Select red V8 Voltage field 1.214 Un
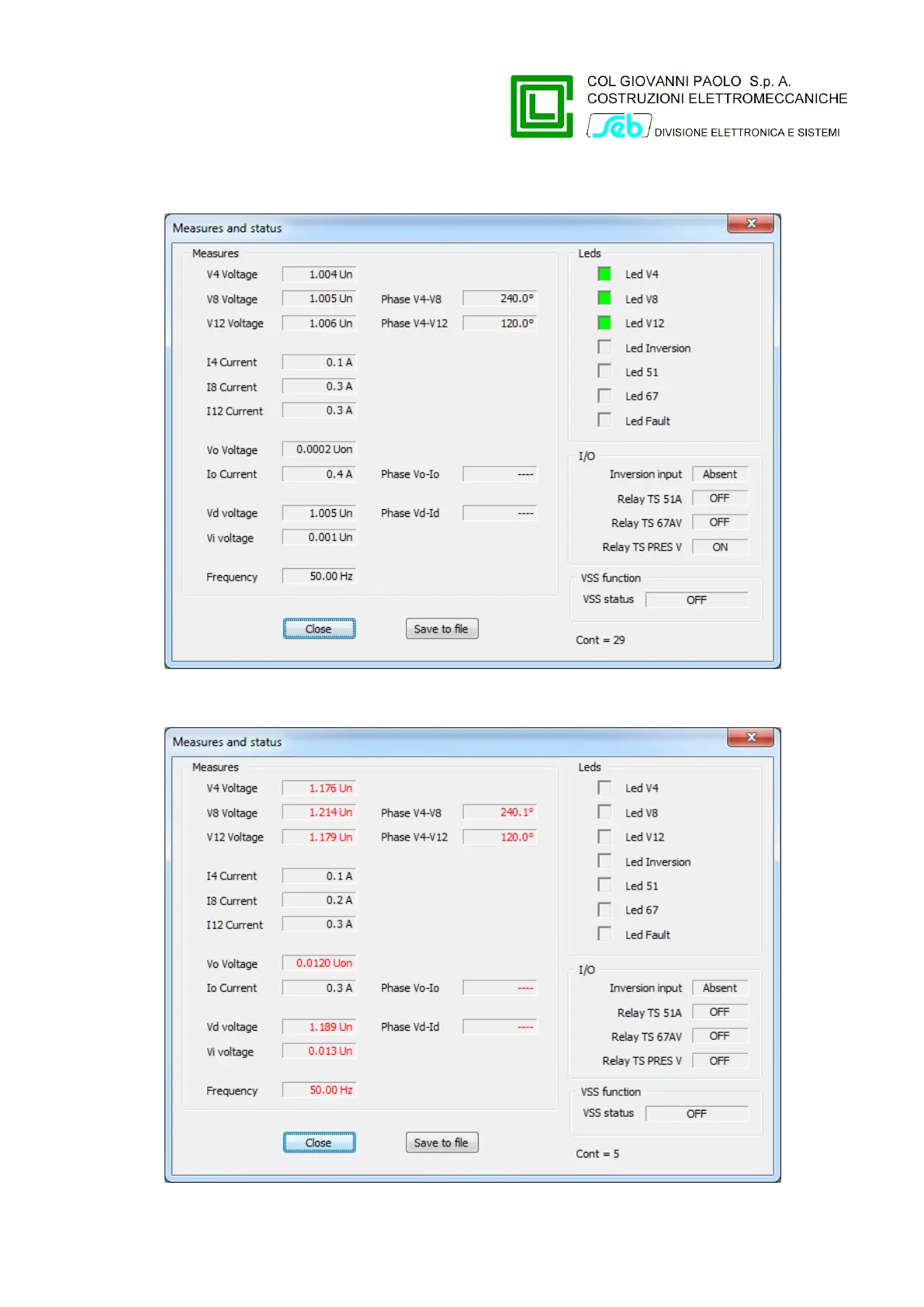This screenshot has width=924, height=1307. click(319, 812)
